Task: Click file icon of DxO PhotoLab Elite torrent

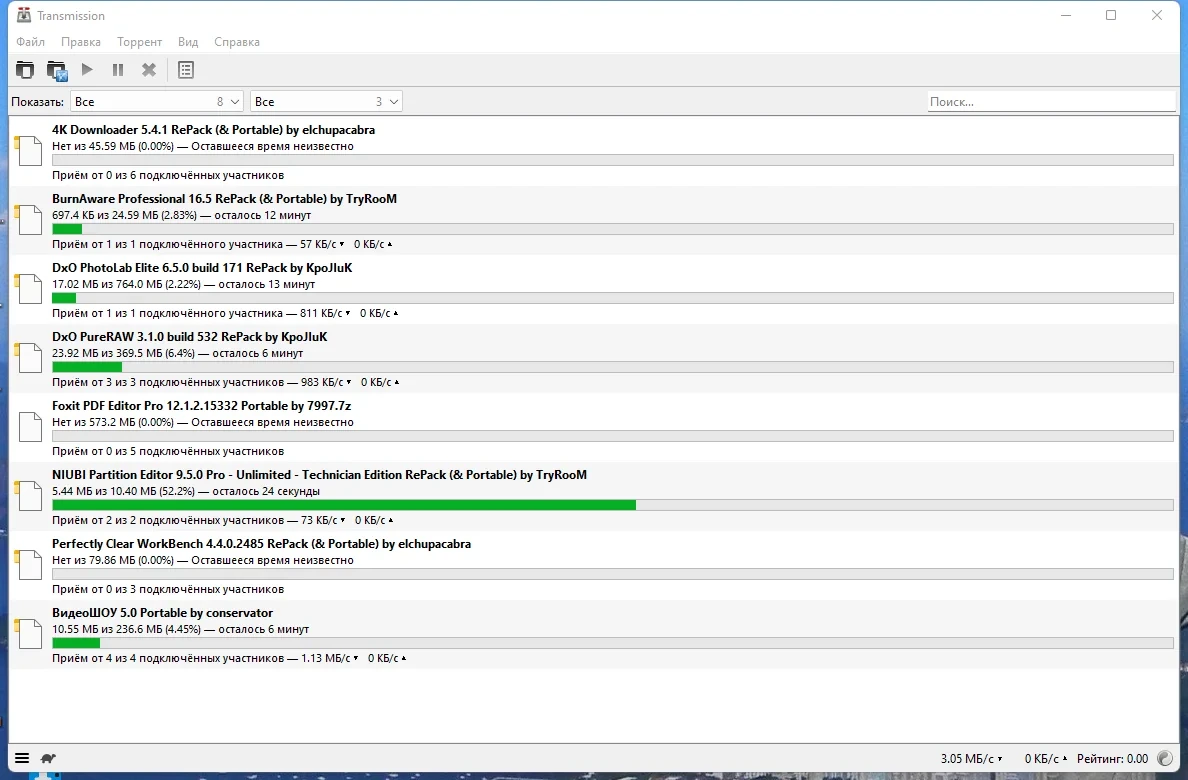Action: (29, 289)
